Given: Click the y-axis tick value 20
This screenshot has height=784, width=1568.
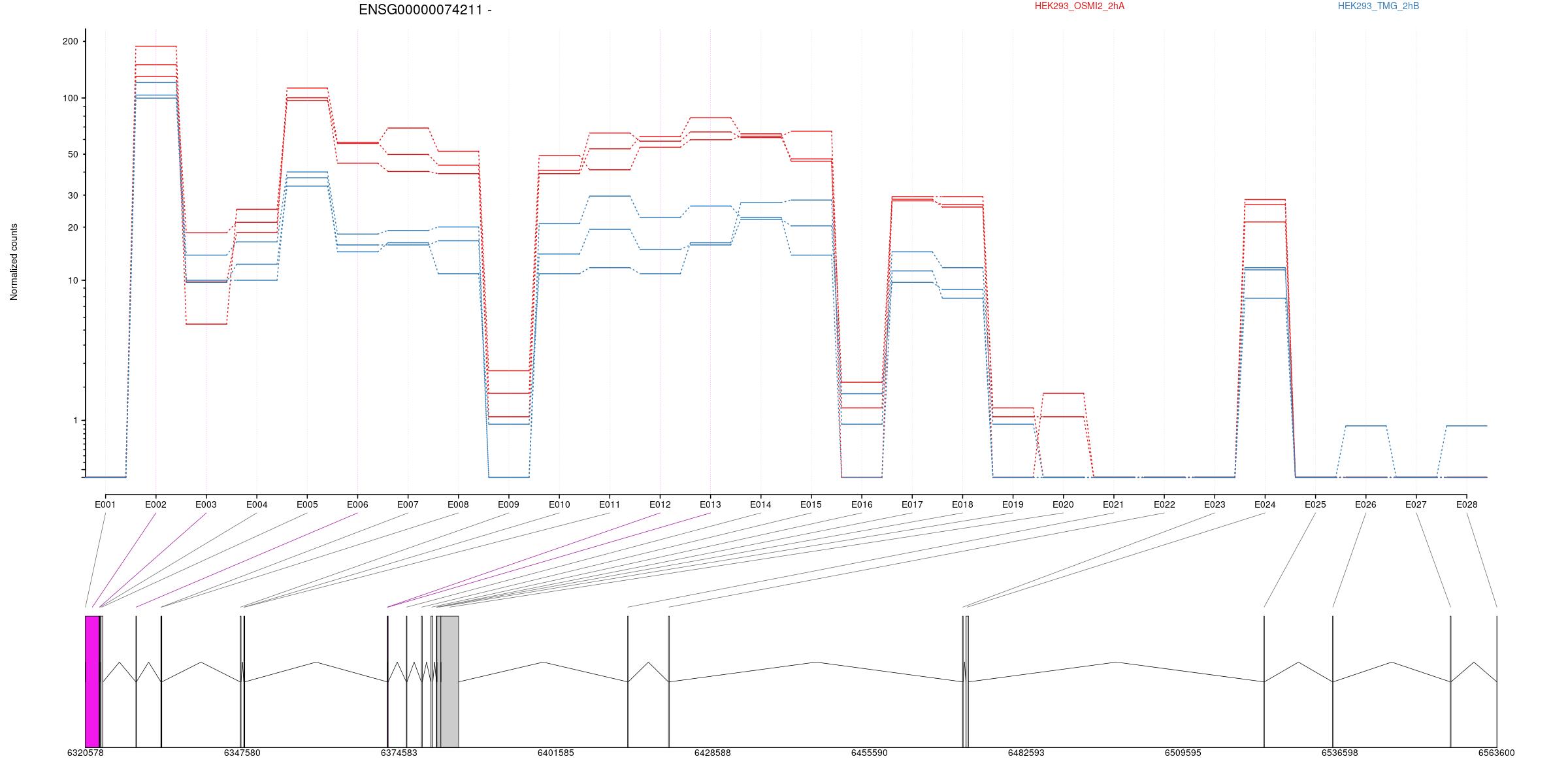Looking at the screenshot, I should point(73,227).
